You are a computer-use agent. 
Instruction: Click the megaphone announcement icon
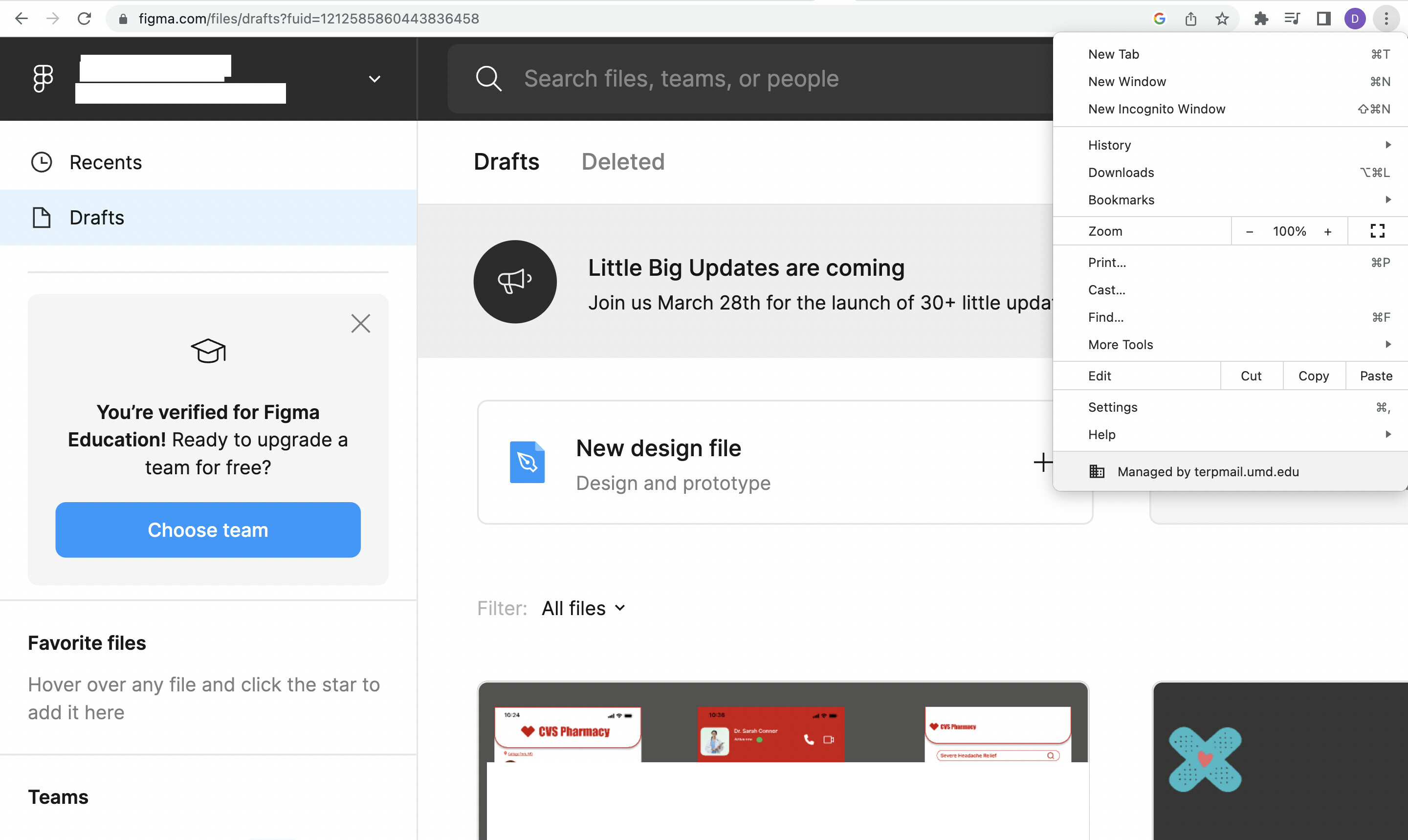coord(514,281)
